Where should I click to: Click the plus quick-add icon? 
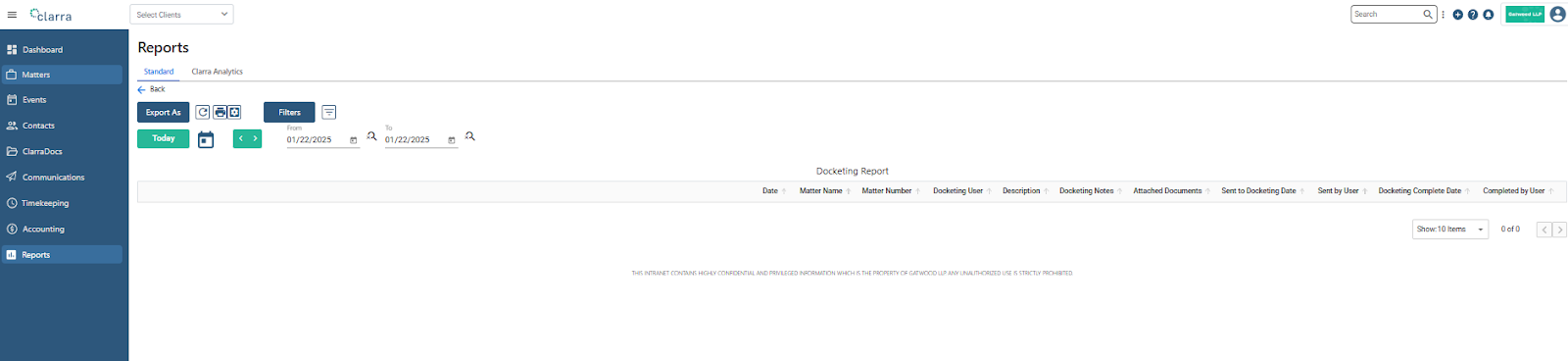point(1458,15)
